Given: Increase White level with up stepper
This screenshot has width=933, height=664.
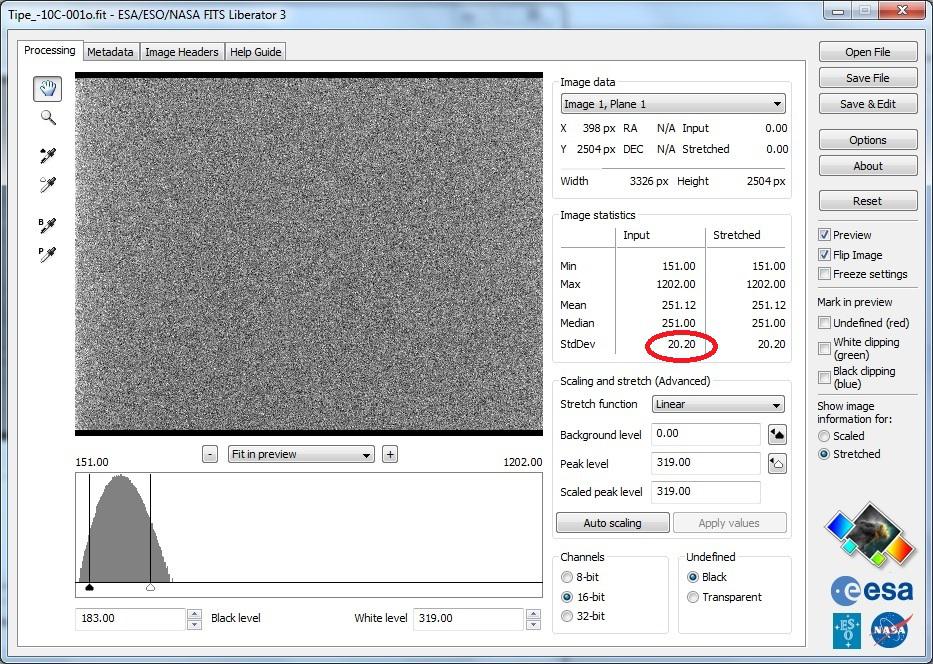Looking at the screenshot, I should click(x=533, y=613).
